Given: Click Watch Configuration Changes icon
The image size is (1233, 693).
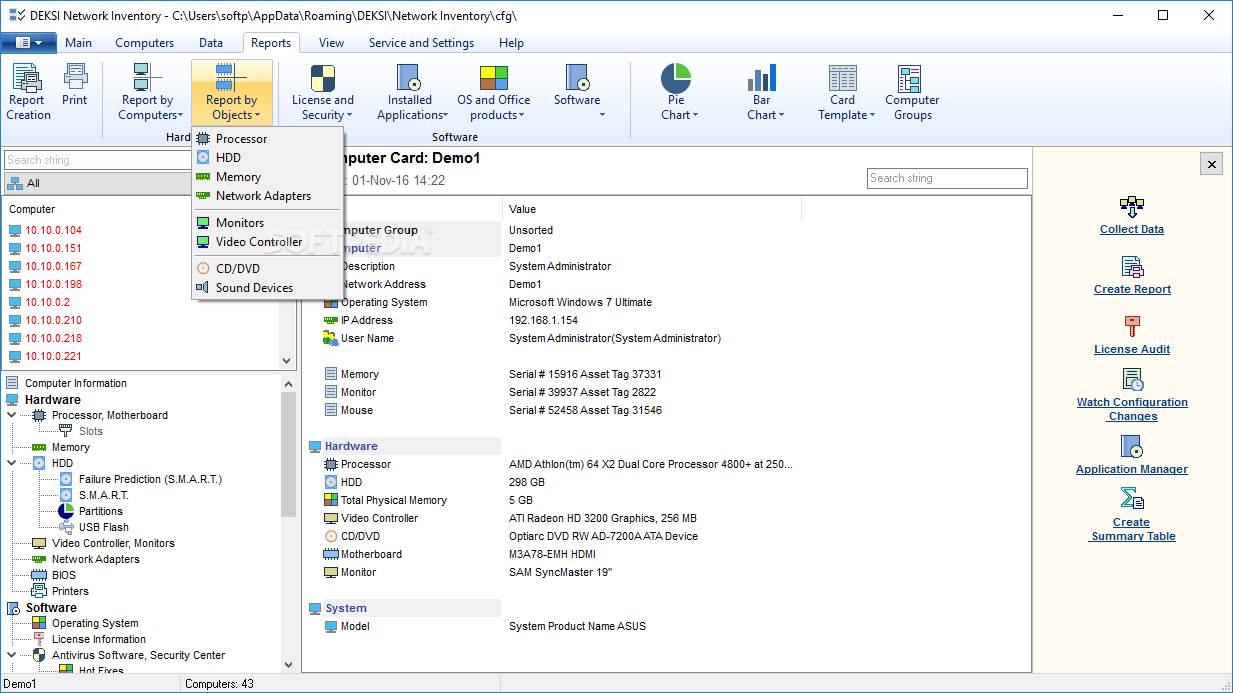Looking at the screenshot, I should tap(1132, 380).
